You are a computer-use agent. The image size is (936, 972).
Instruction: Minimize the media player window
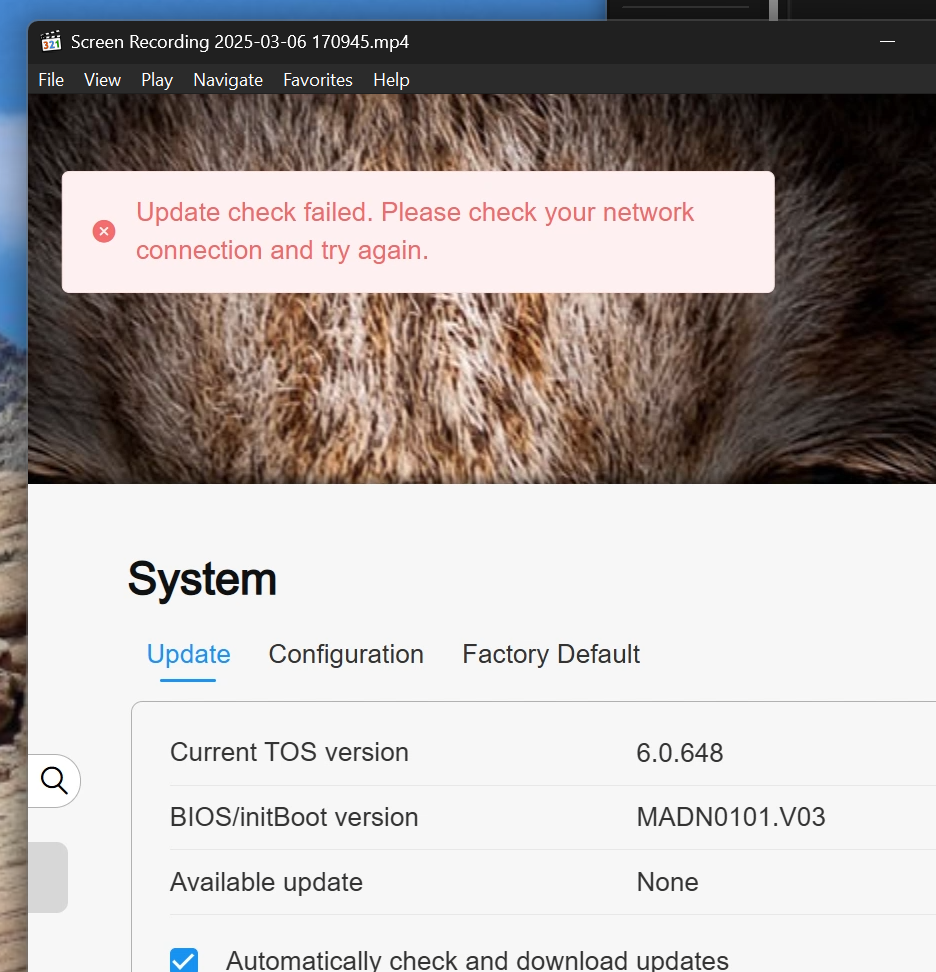[x=887, y=42]
